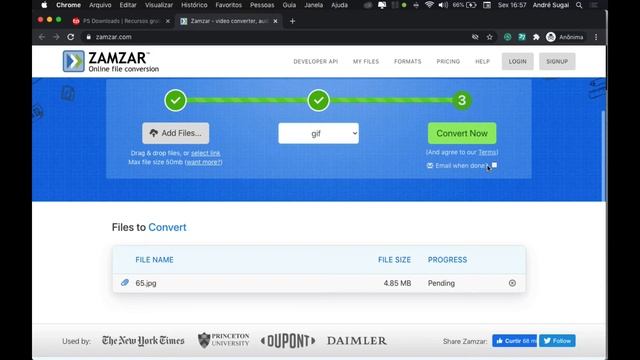Click the step one checkmark circle
The width and height of the screenshot is (640, 360).
click(176, 100)
